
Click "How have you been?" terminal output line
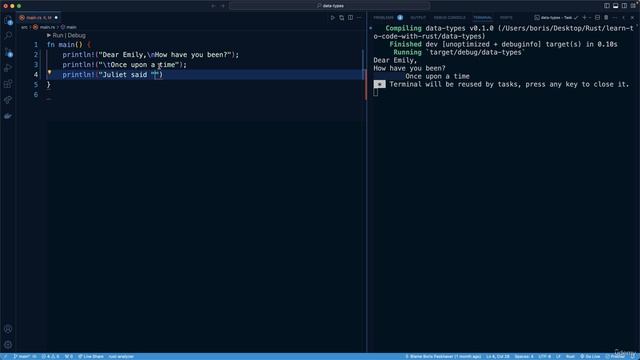pos(409,68)
